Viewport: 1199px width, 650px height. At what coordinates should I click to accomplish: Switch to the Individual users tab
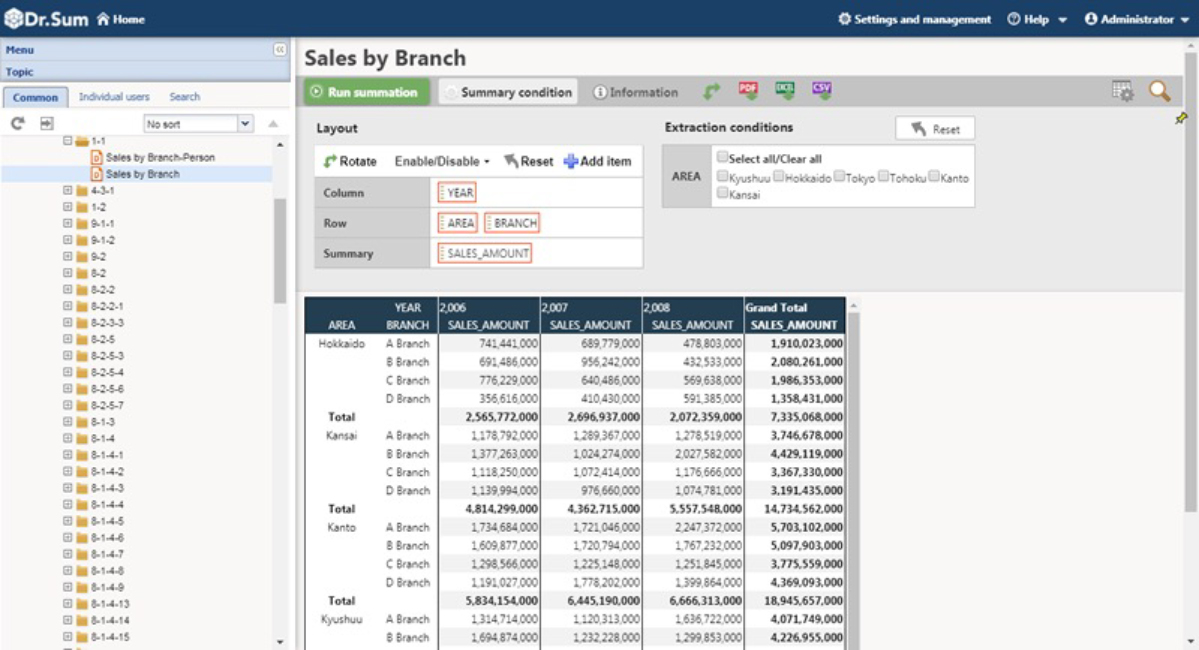pos(114,97)
